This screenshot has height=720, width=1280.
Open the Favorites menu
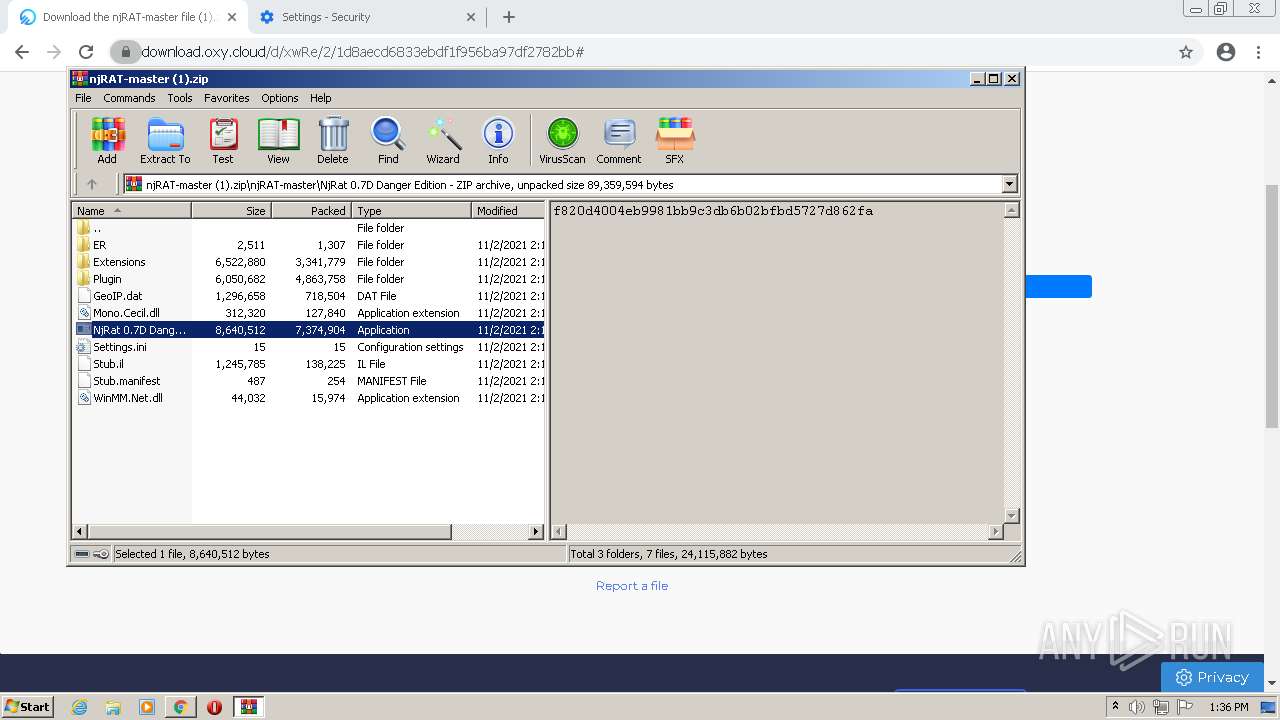[227, 98]
